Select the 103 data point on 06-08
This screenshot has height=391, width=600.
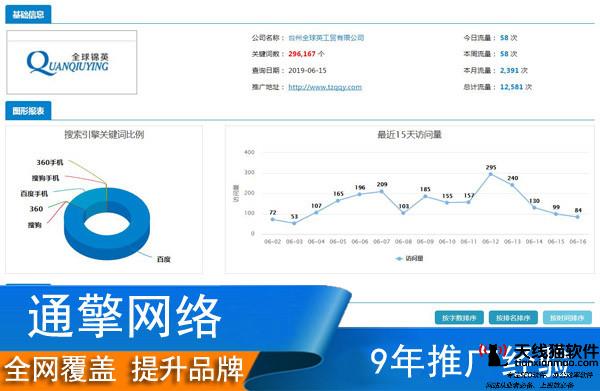(403, 213)
